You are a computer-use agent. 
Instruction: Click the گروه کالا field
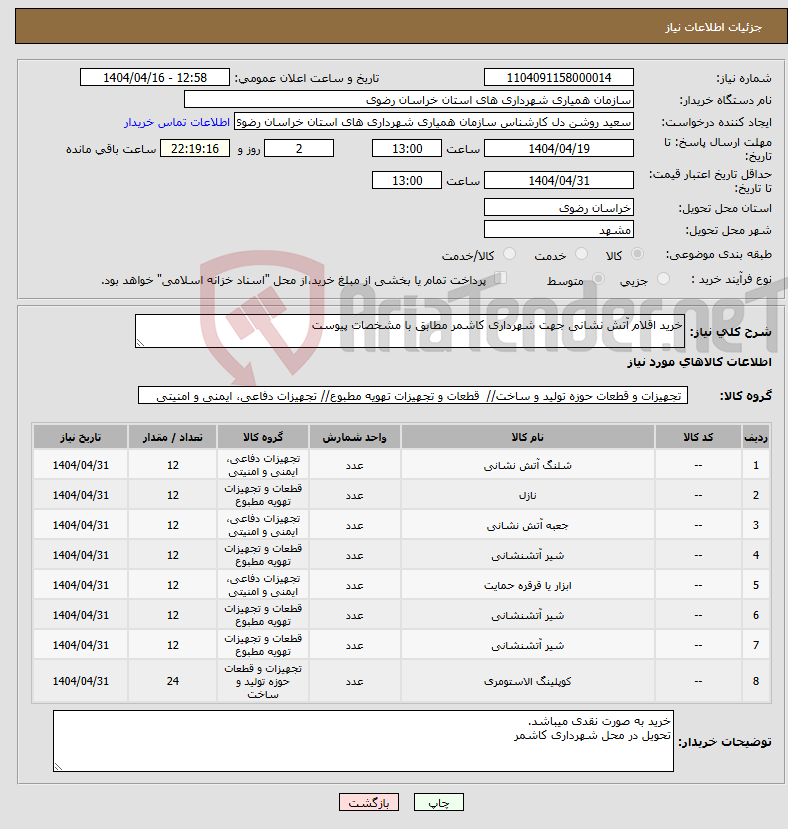click(x=413, y=395)
